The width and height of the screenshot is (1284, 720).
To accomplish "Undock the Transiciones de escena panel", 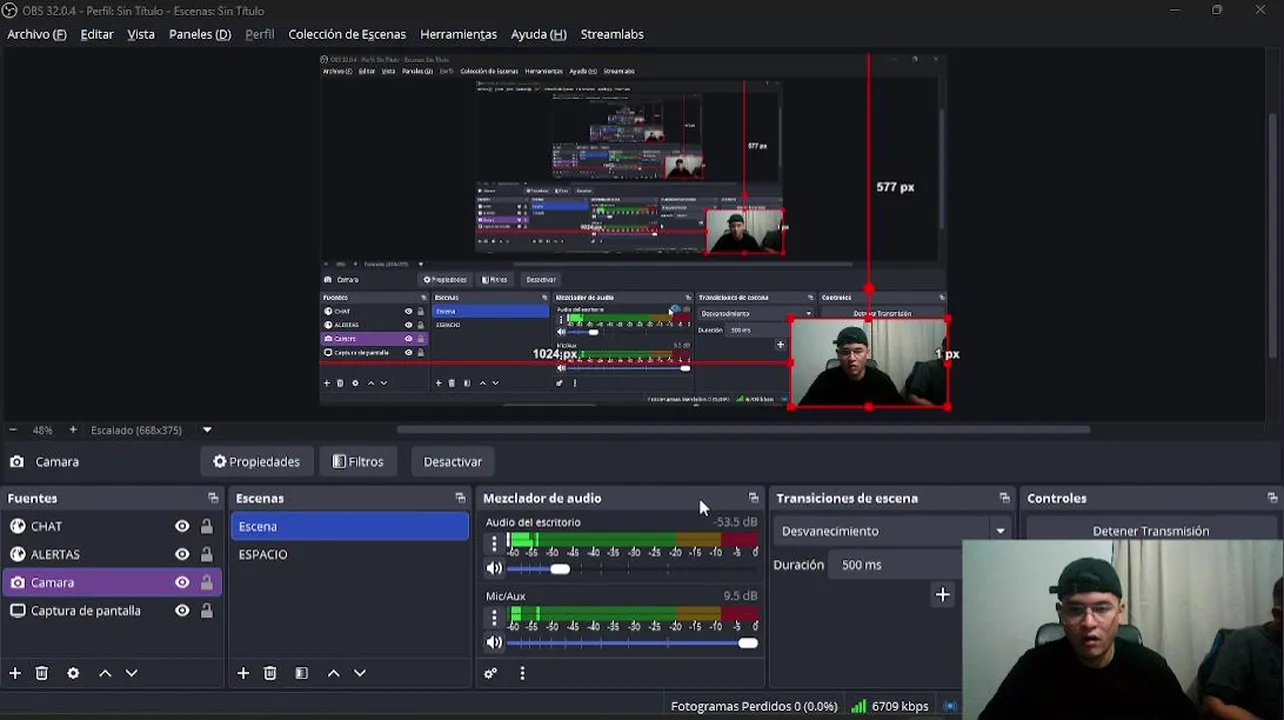I will [x=1004, y=498].
